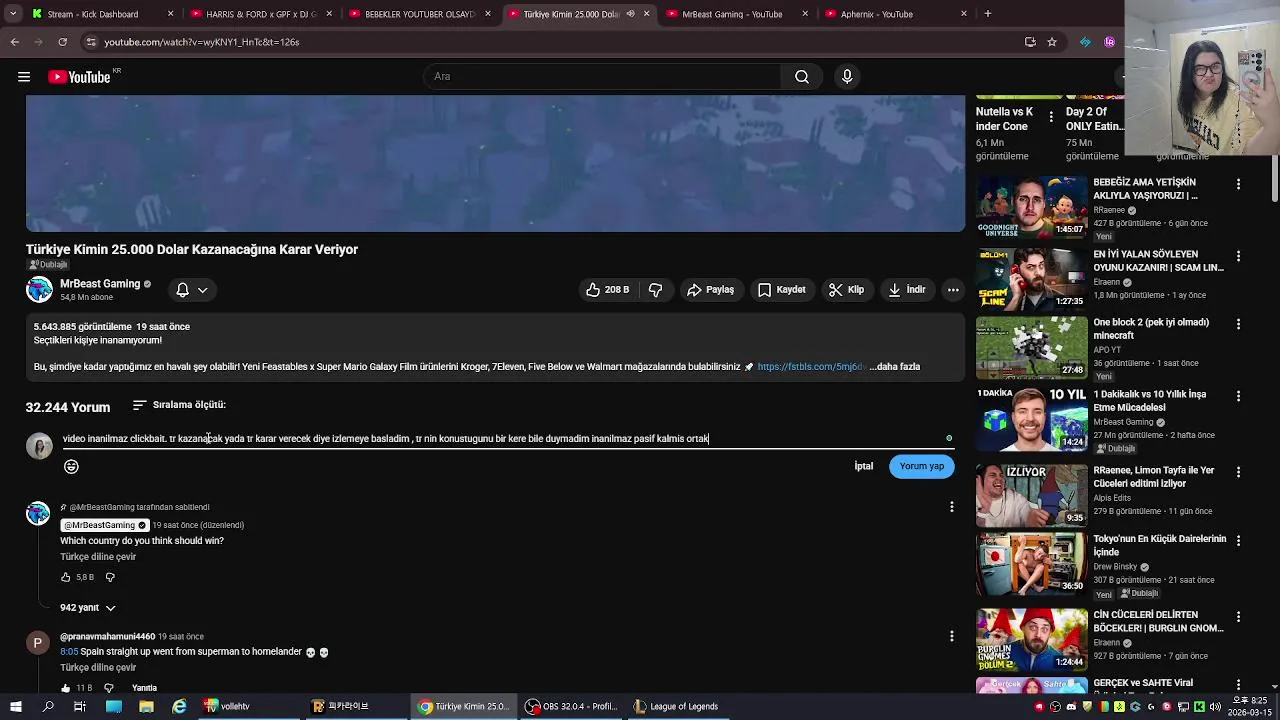Image resolution: width=1280 pixels, height=720 pixels.
Task: Dislike the pinned MrBeastGaming comment
Action: tap(110, 577)
